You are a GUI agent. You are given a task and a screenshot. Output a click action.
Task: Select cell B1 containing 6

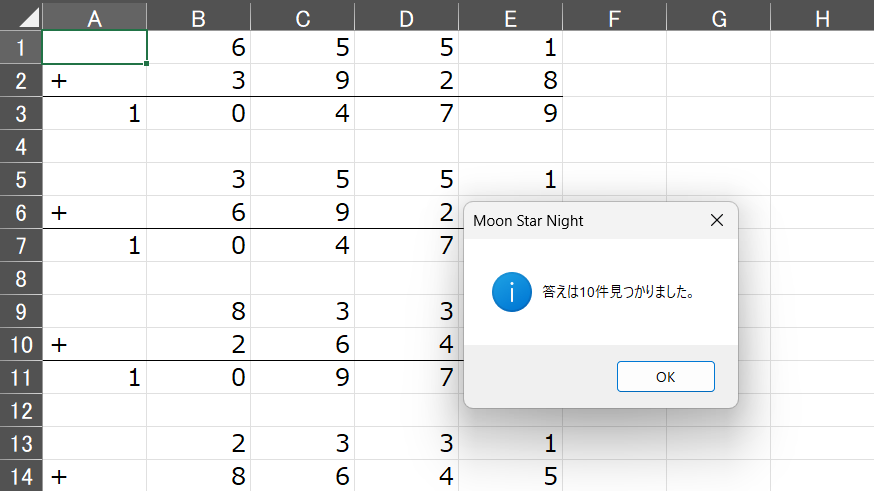[198, 47]
